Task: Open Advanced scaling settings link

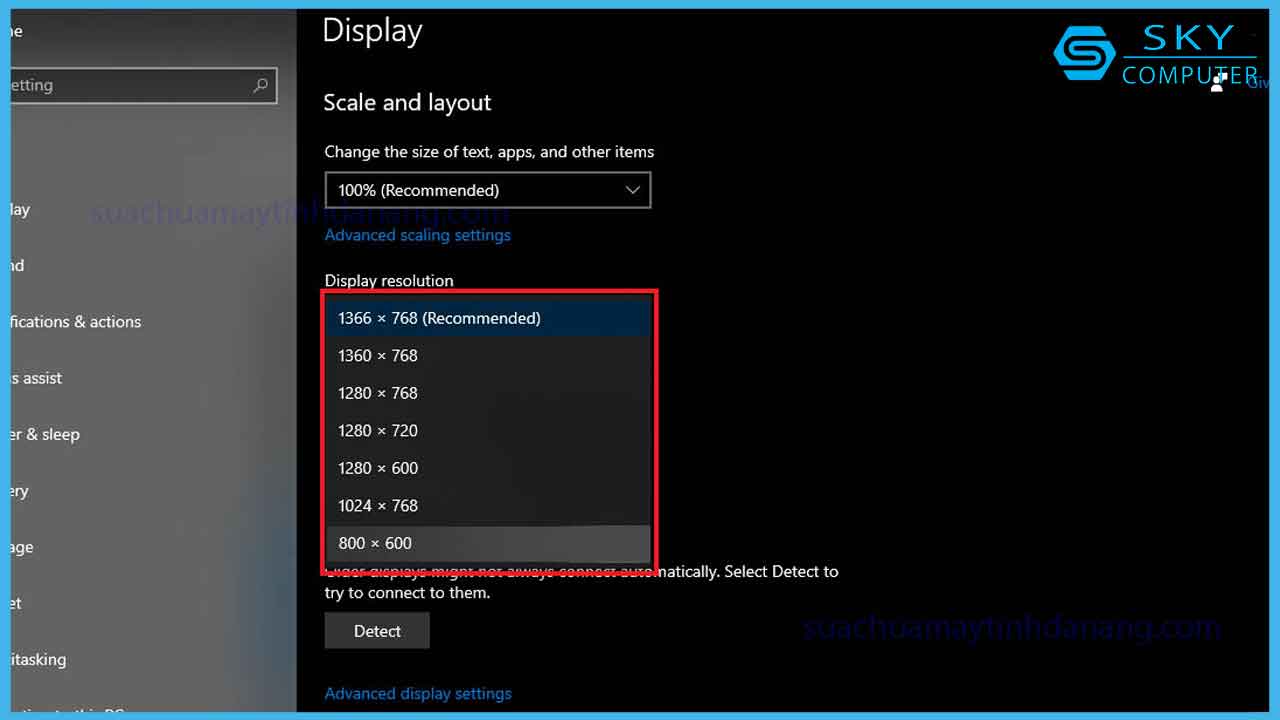Action: click(418, 235)
